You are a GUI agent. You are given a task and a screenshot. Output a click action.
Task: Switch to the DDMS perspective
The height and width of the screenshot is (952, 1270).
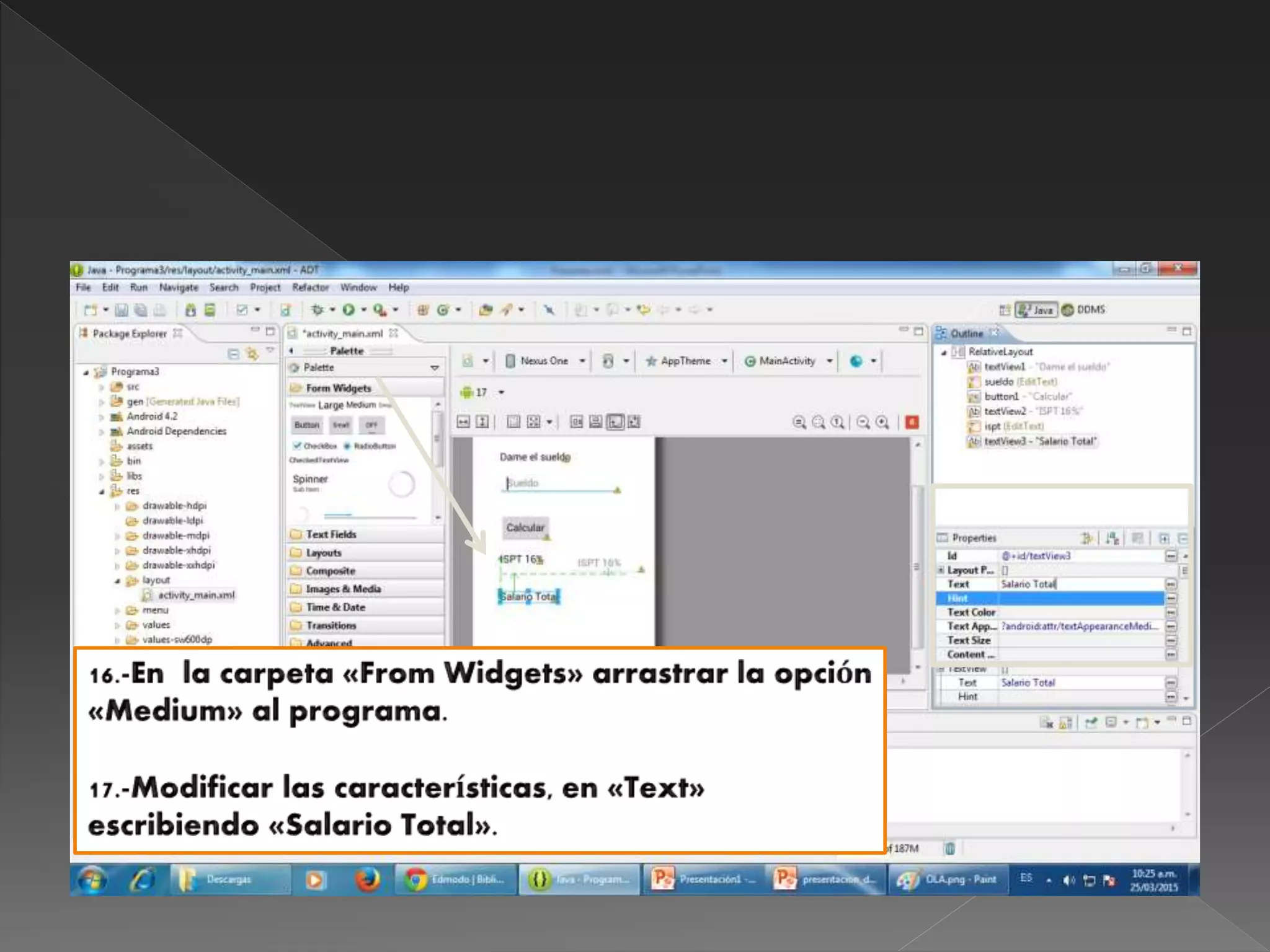click(x=1083, y=310)
